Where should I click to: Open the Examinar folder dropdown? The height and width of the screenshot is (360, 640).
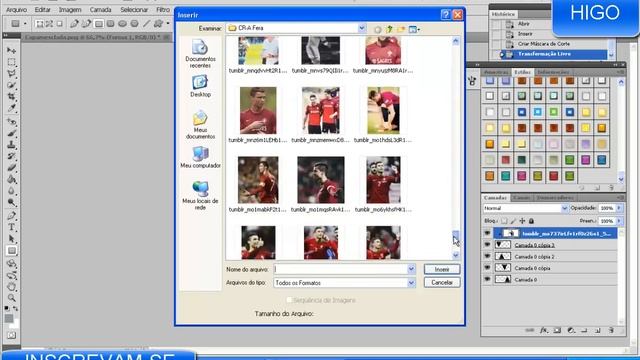362,28
